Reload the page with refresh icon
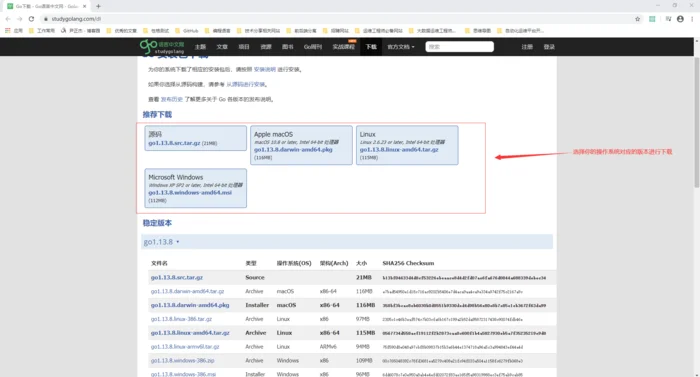700x377 pixels. pos(31,19)
